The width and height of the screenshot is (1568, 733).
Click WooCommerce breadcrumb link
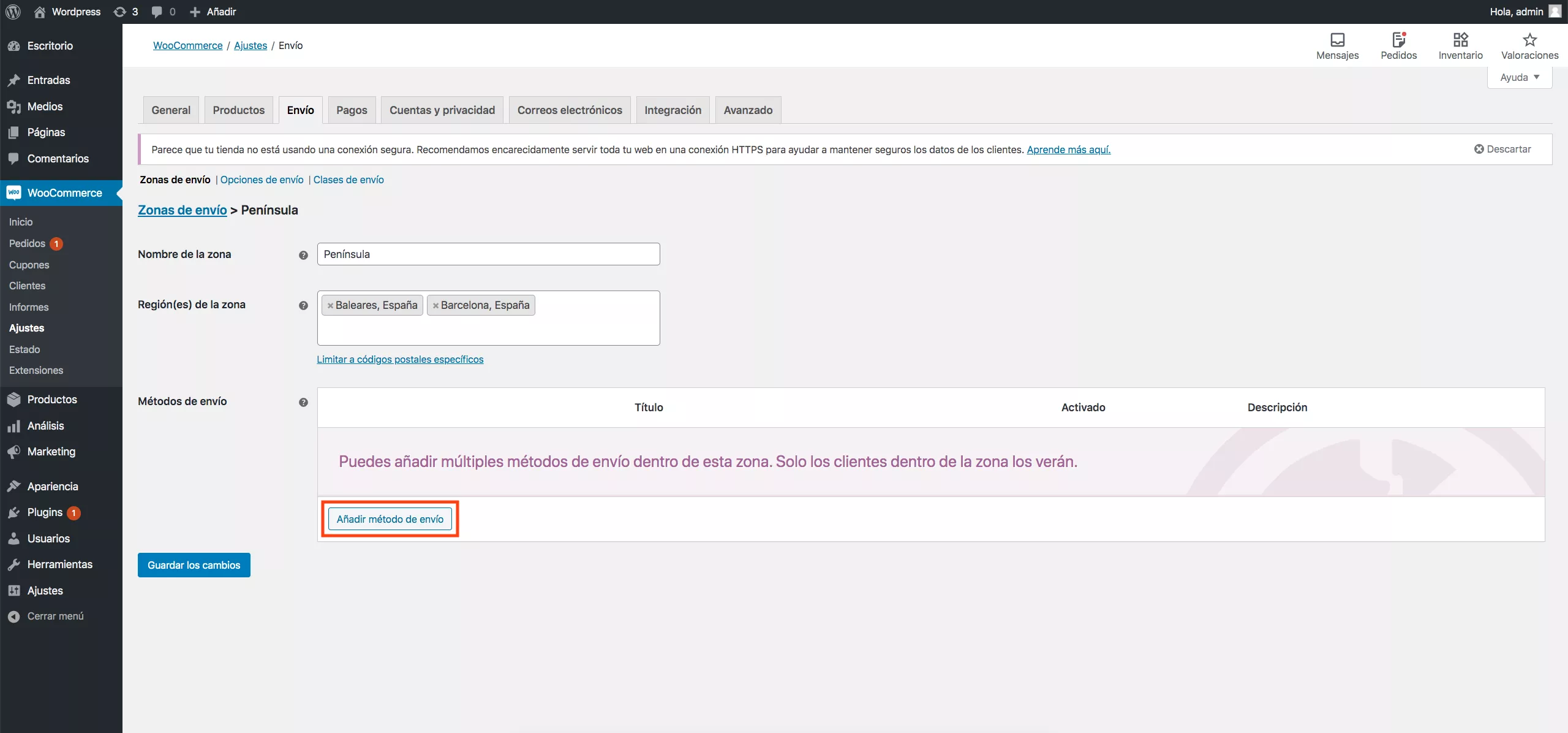tap(188, 45)
